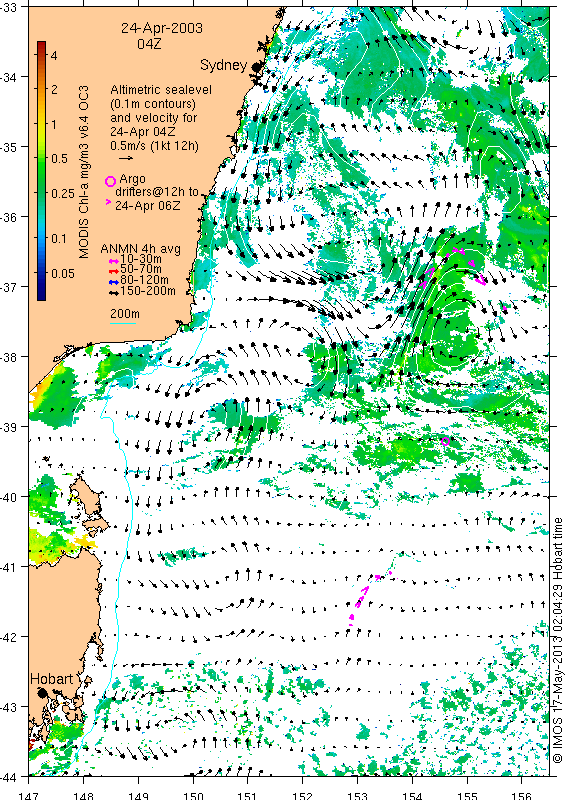Click the '0.1' colorbar tick label

coord(59,239)
